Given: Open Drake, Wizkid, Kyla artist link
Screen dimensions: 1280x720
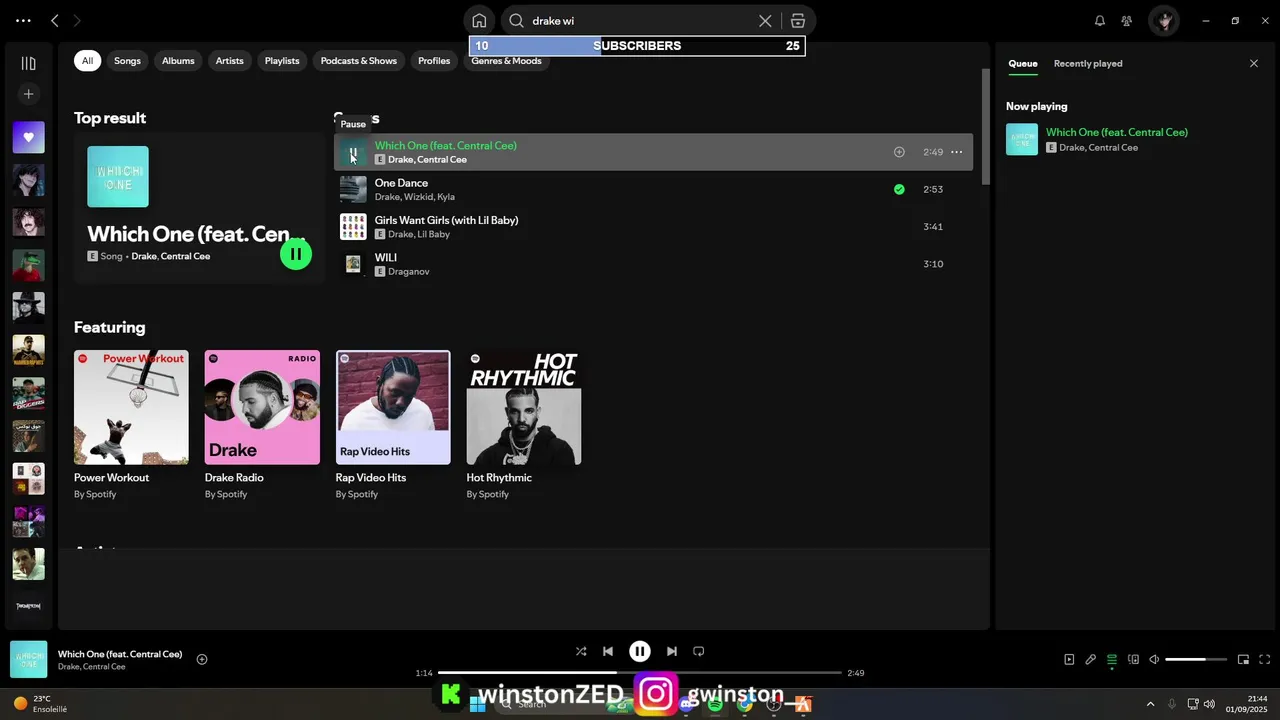Looking at the screenshot, I should [x=415, y=197].
